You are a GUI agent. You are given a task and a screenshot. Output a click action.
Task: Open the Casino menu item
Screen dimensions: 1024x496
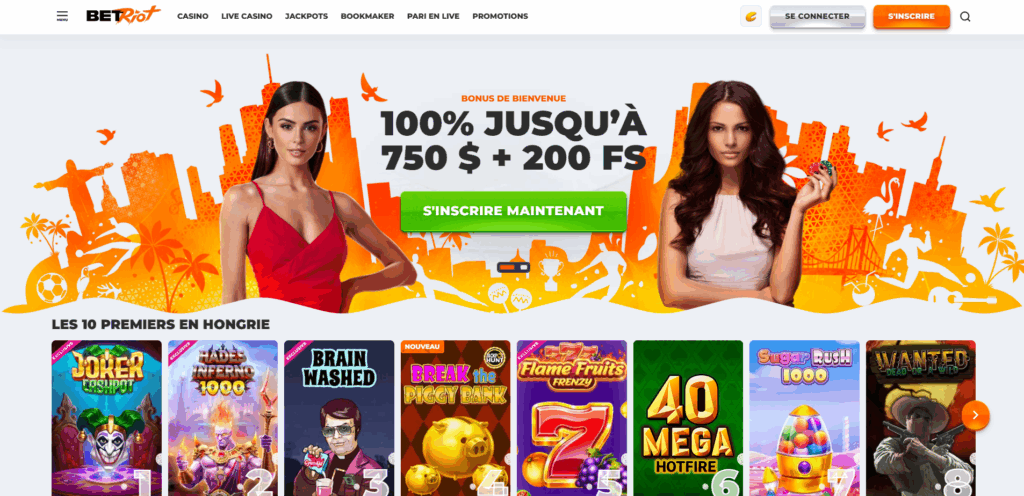point(193,16)
